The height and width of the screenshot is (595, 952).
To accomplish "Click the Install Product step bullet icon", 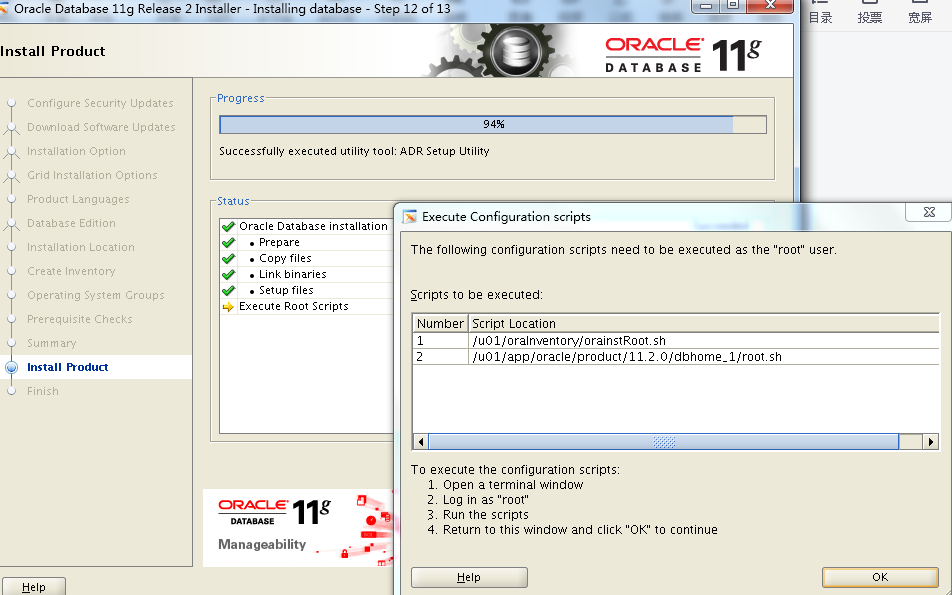I will [12, 367].
